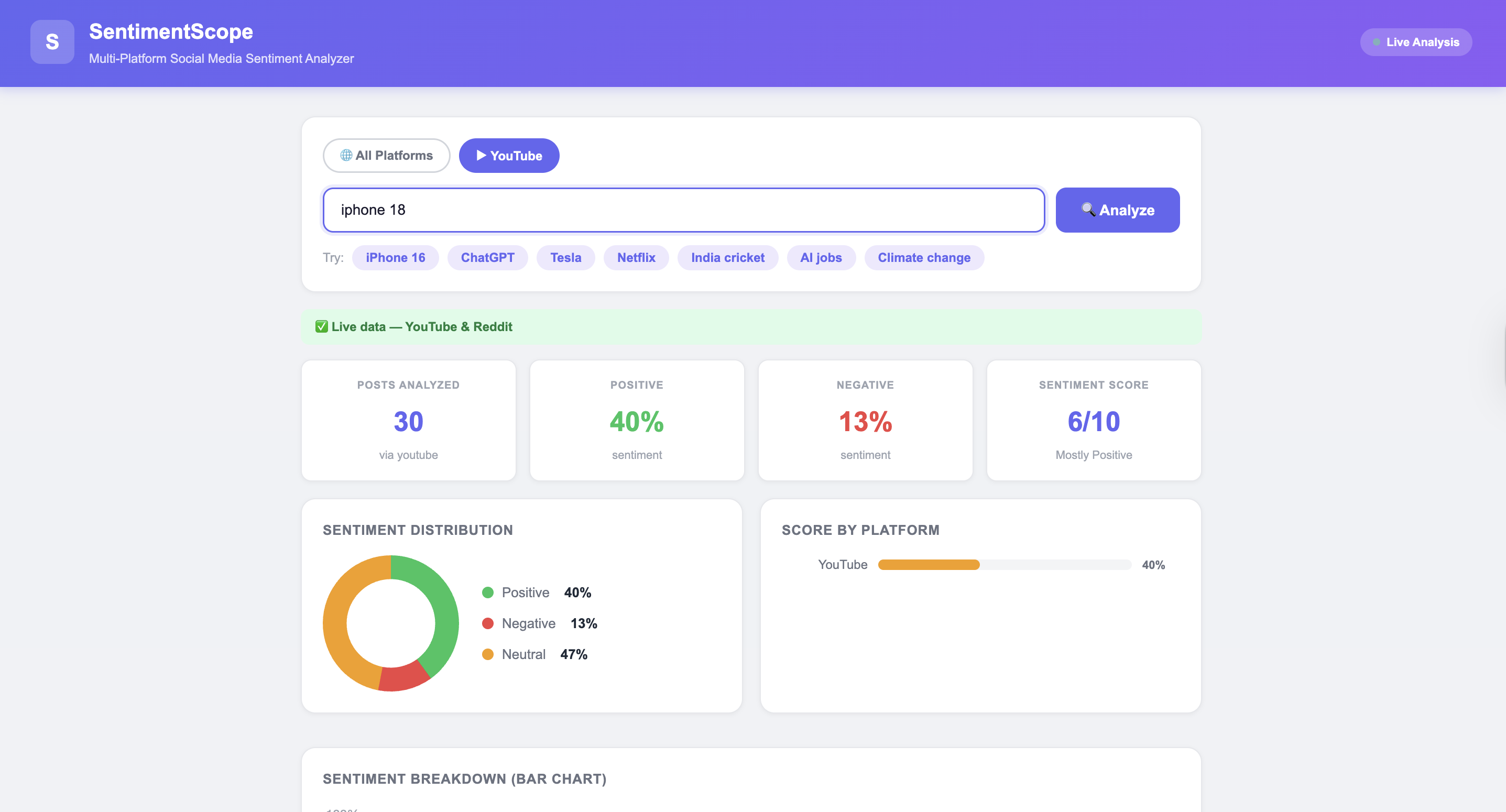Click the Sentiment Score 6/10 card
Image resolution: width=1506 pixels, height=812 pixels.
pyautogui.click(x=1093, y=420)
